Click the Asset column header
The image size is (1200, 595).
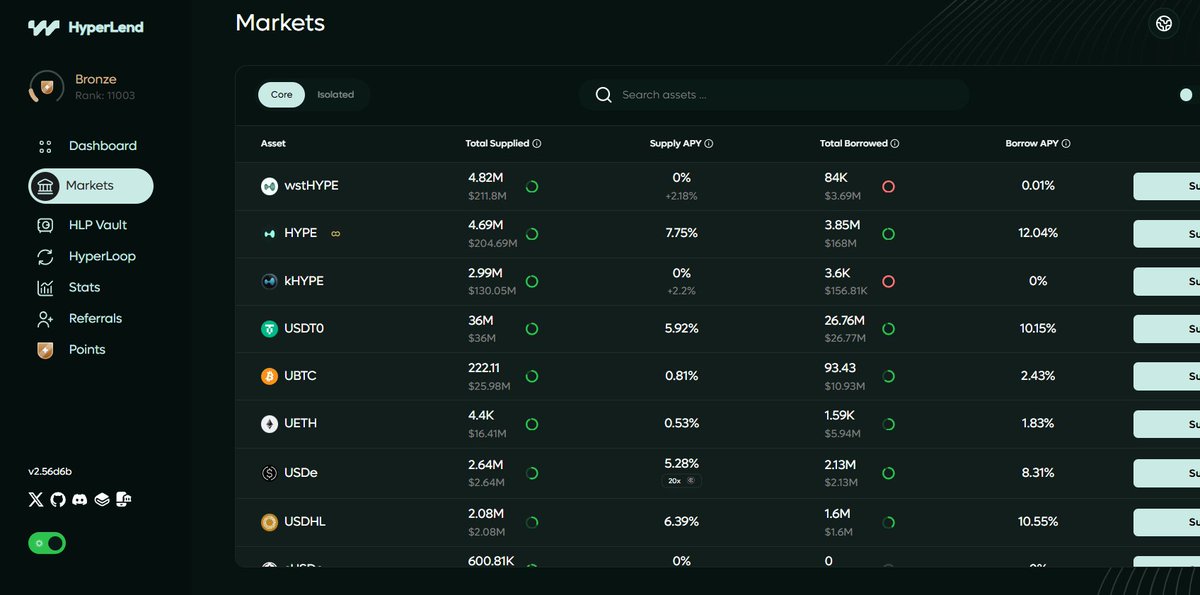click(273, 144)
